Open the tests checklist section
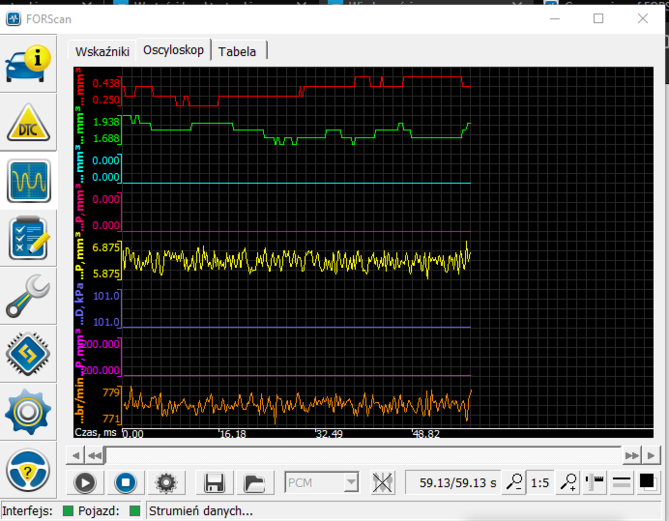 coord(28,238)
